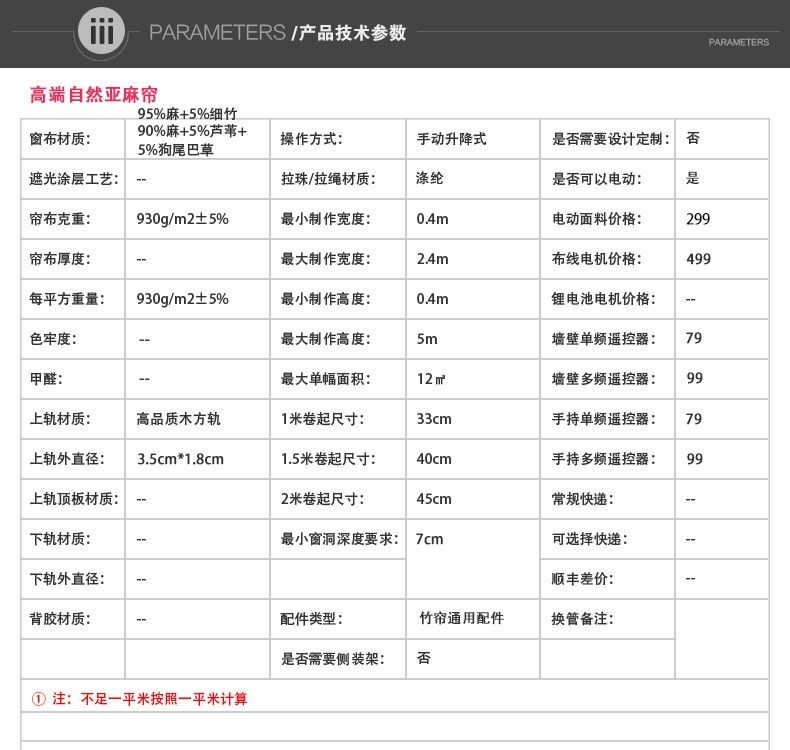Screen dimensions: 790x750
Task: Click the value 竹帘通用配件
Action: pos(462,618)
